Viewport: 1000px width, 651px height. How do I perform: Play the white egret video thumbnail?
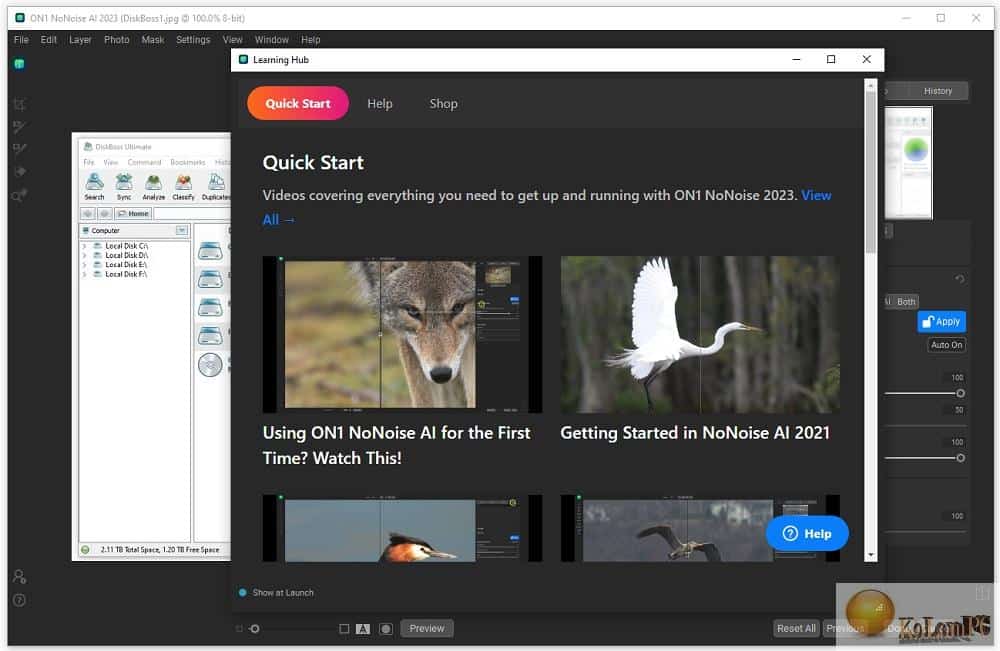700,334
